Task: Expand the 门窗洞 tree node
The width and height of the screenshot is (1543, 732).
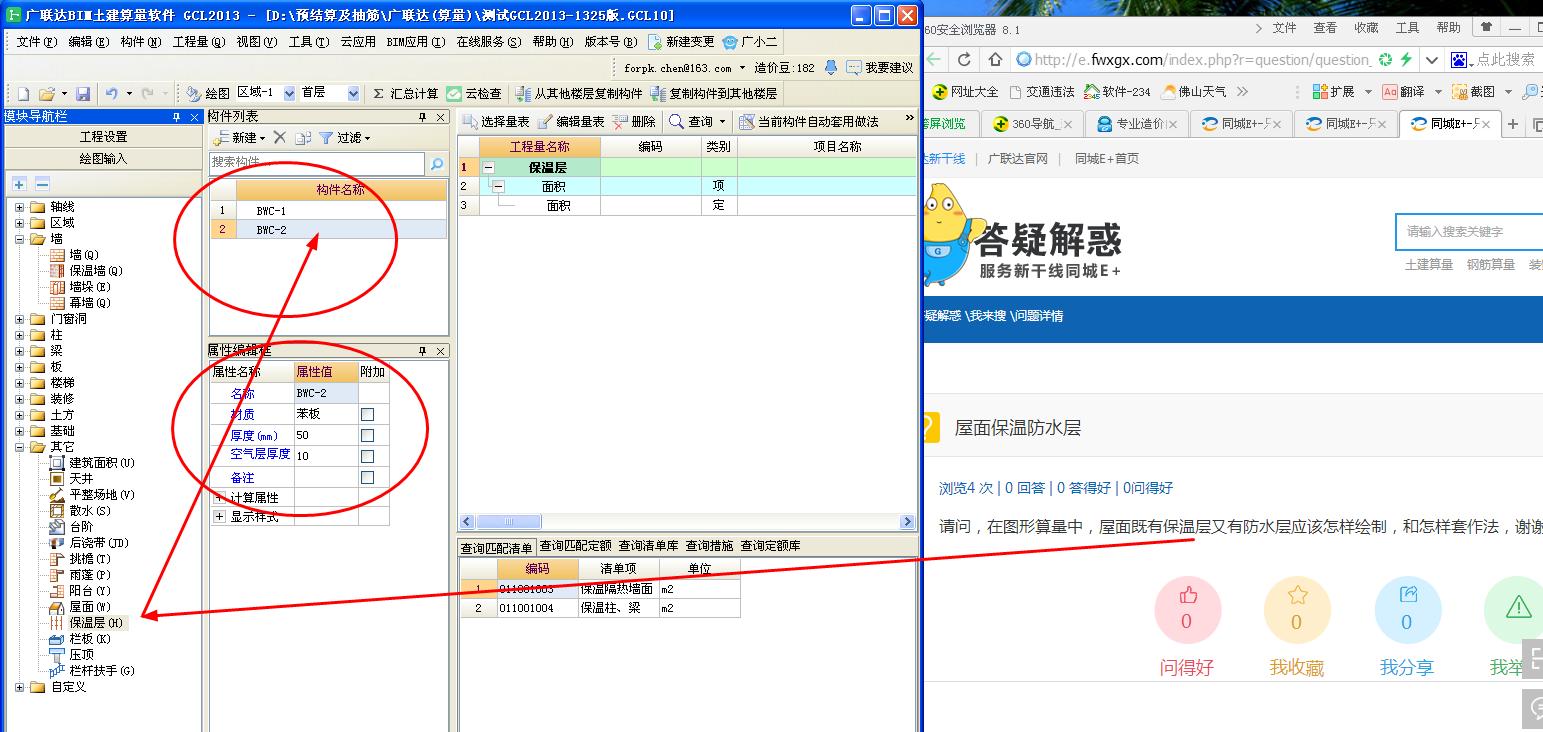Action: coord(19,319)
